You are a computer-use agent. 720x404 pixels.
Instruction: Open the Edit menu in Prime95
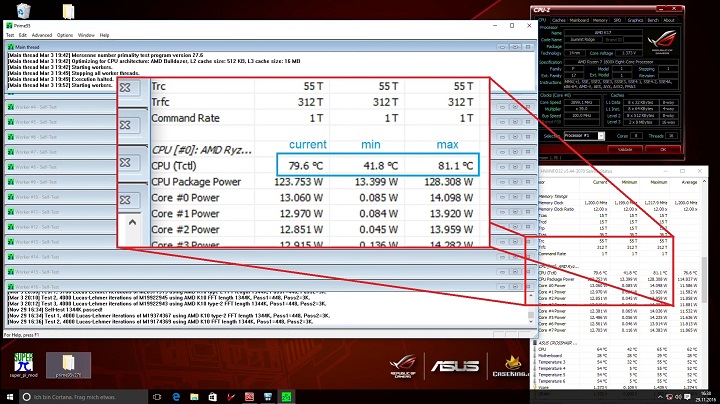pyautogui.click(x=22, y=35)
